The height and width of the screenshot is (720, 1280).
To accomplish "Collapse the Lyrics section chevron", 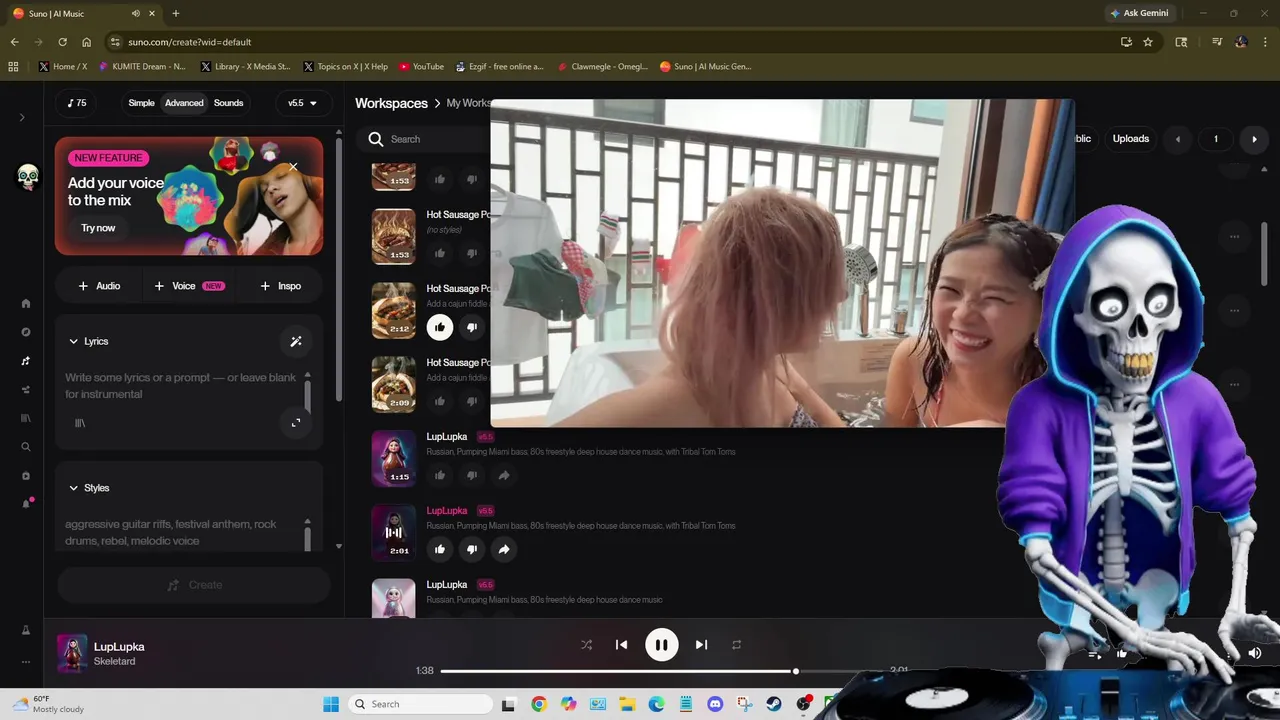I will point(73,341).
